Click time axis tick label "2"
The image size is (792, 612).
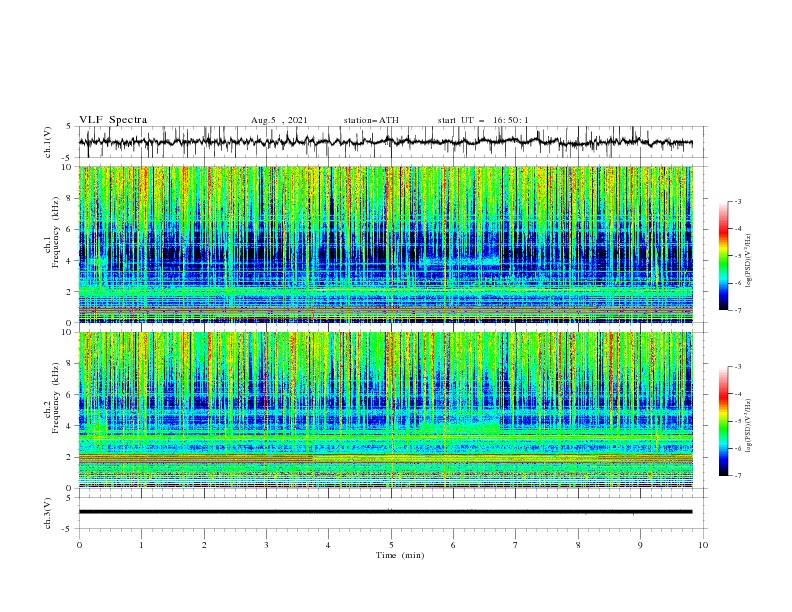[x=204, y=545]
